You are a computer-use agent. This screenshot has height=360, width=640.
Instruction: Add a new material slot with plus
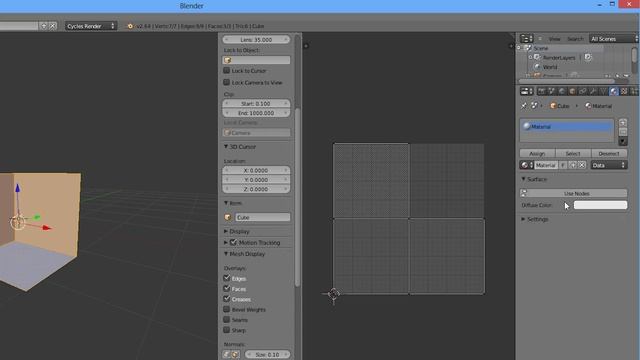point(623,123)
